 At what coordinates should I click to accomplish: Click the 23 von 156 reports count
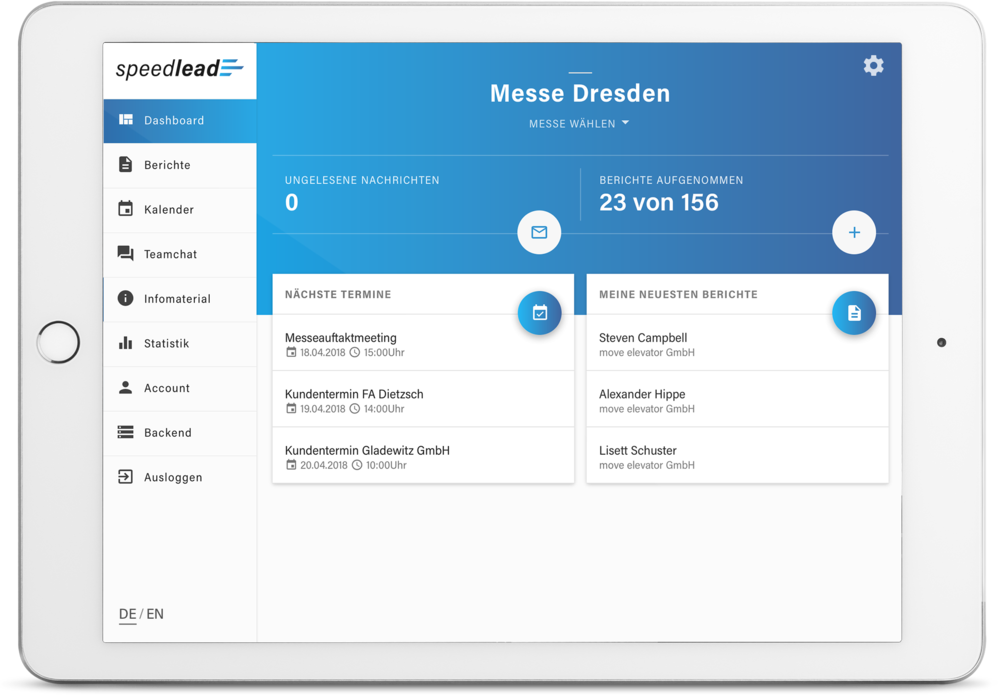coord(659,202)
